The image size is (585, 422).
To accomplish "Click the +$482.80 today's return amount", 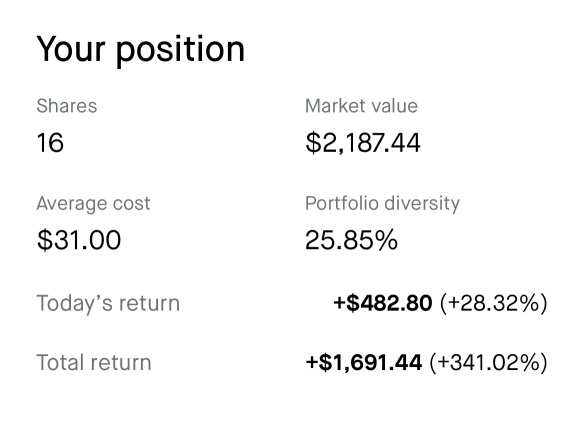I will pos(383,303).
